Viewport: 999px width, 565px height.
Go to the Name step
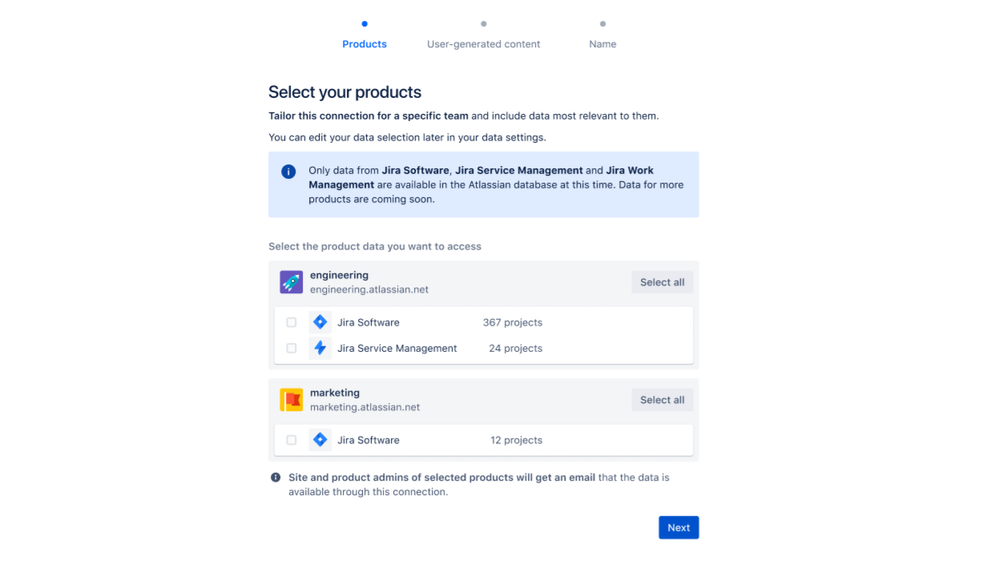coord(603,44)
